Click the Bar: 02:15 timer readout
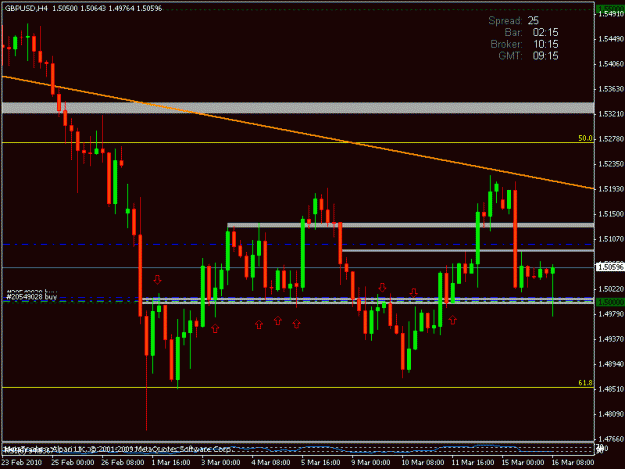Viewport: 625px width, 469px height. click(x=531, y=32)
